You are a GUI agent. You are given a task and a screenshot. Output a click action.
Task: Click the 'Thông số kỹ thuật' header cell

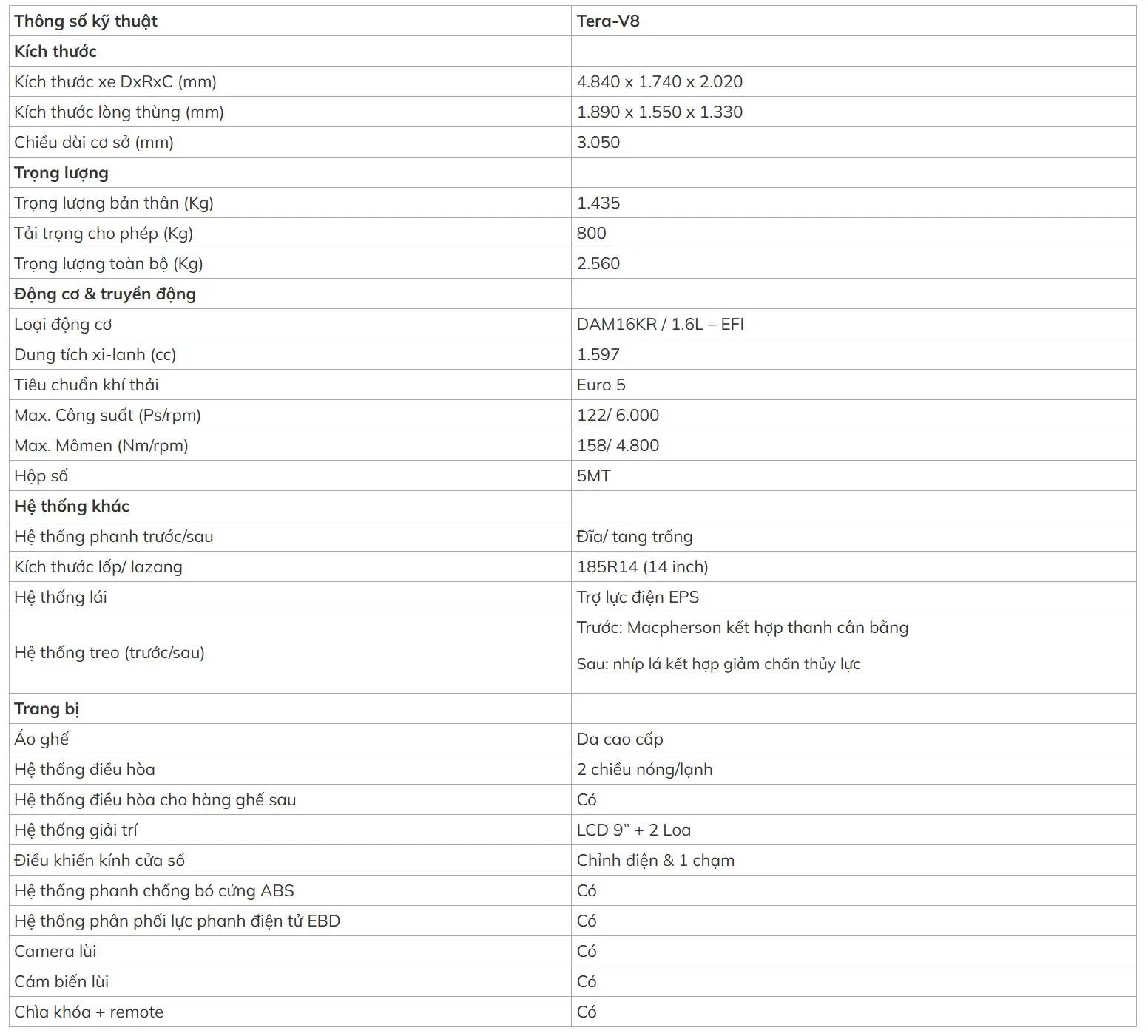coord(290,21)
